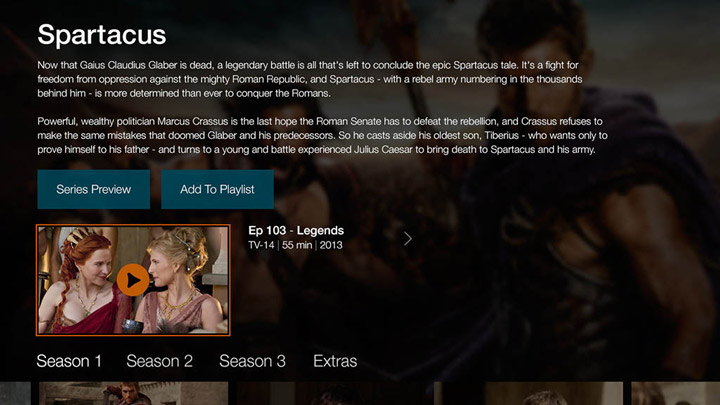
Task: Click the synopsis paragraph about Marcus Crassus
Action: coord(322,135)
